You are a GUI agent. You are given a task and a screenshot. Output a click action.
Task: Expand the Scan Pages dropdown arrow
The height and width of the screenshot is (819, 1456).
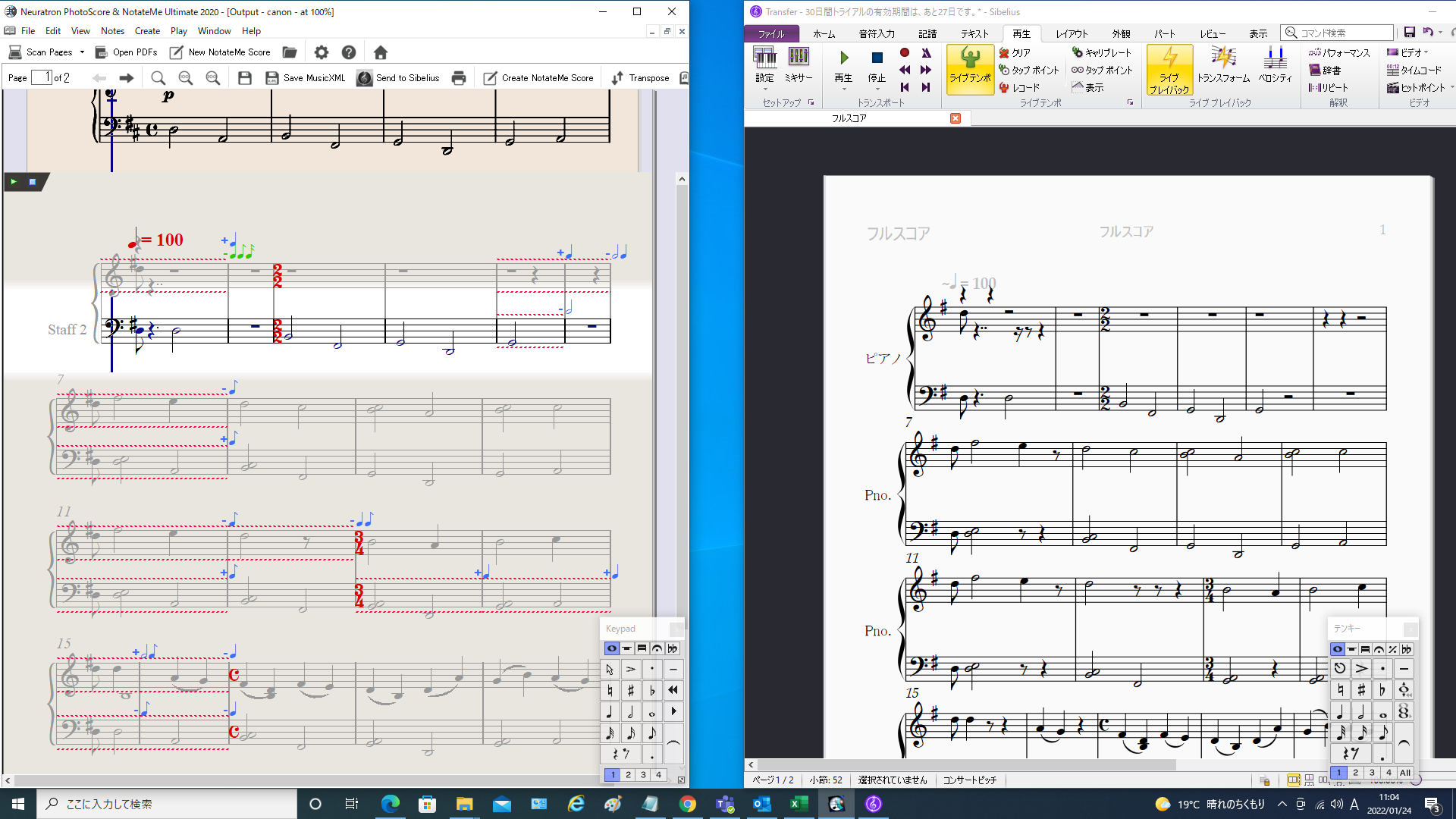[82, 52]
